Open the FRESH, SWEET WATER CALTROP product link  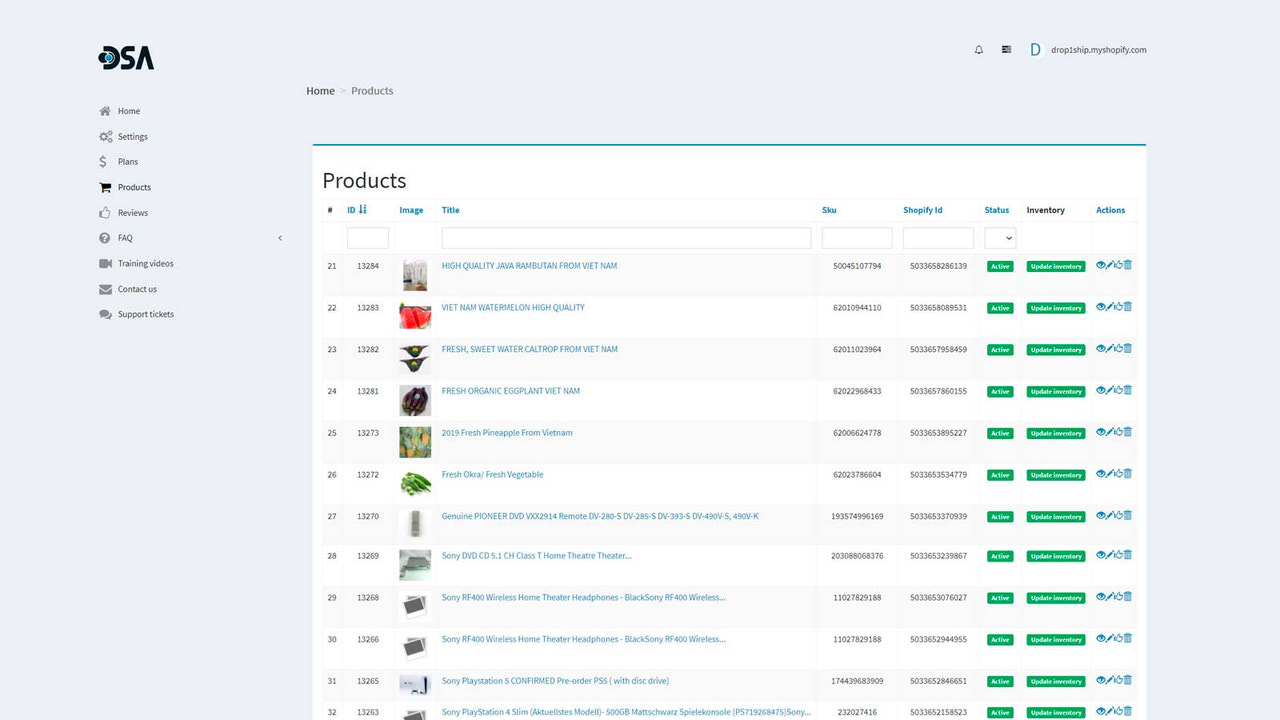pyautogui.click(x=529, y=349)
